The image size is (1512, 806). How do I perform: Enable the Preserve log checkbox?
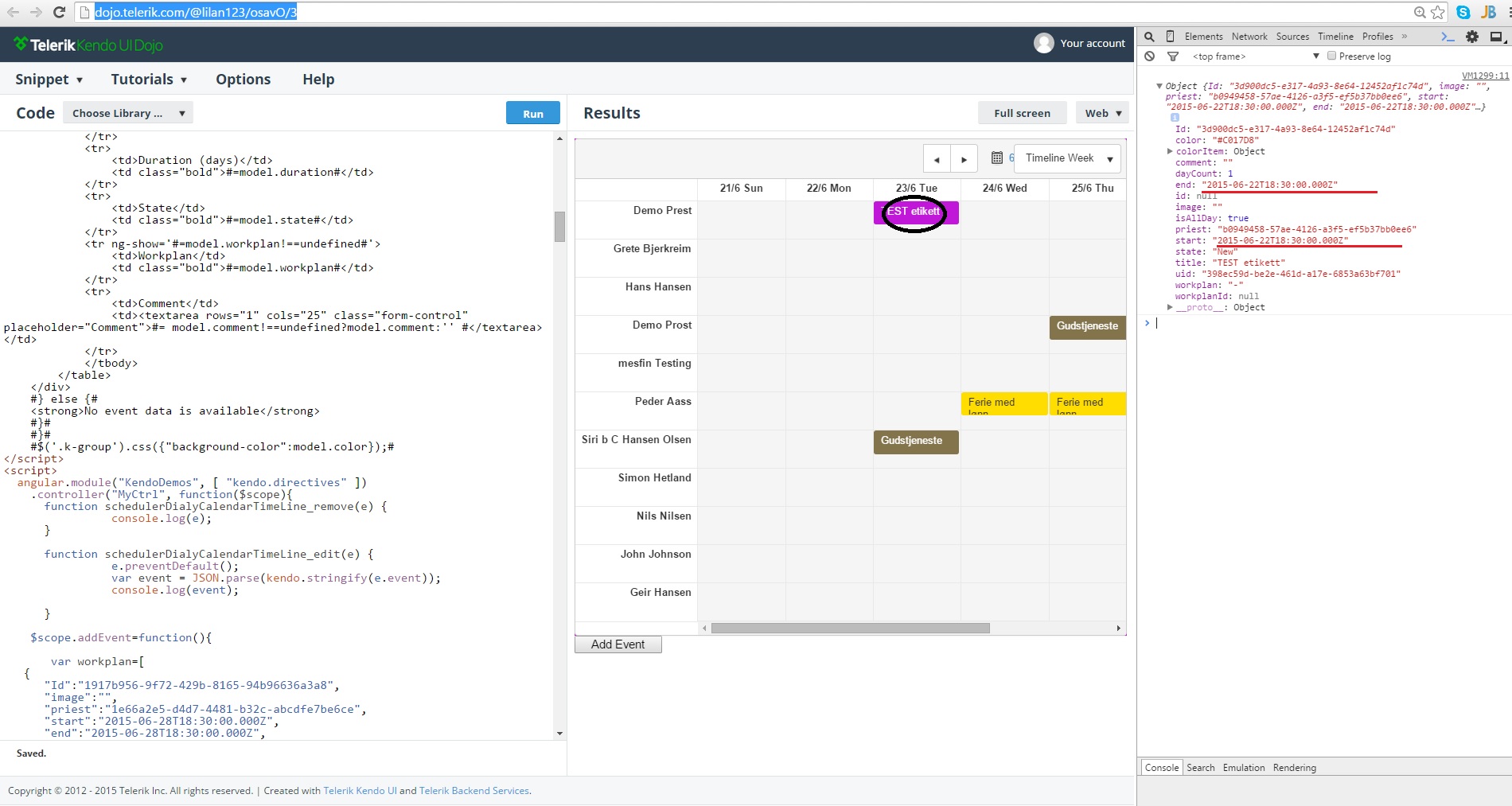(1331, 56)
